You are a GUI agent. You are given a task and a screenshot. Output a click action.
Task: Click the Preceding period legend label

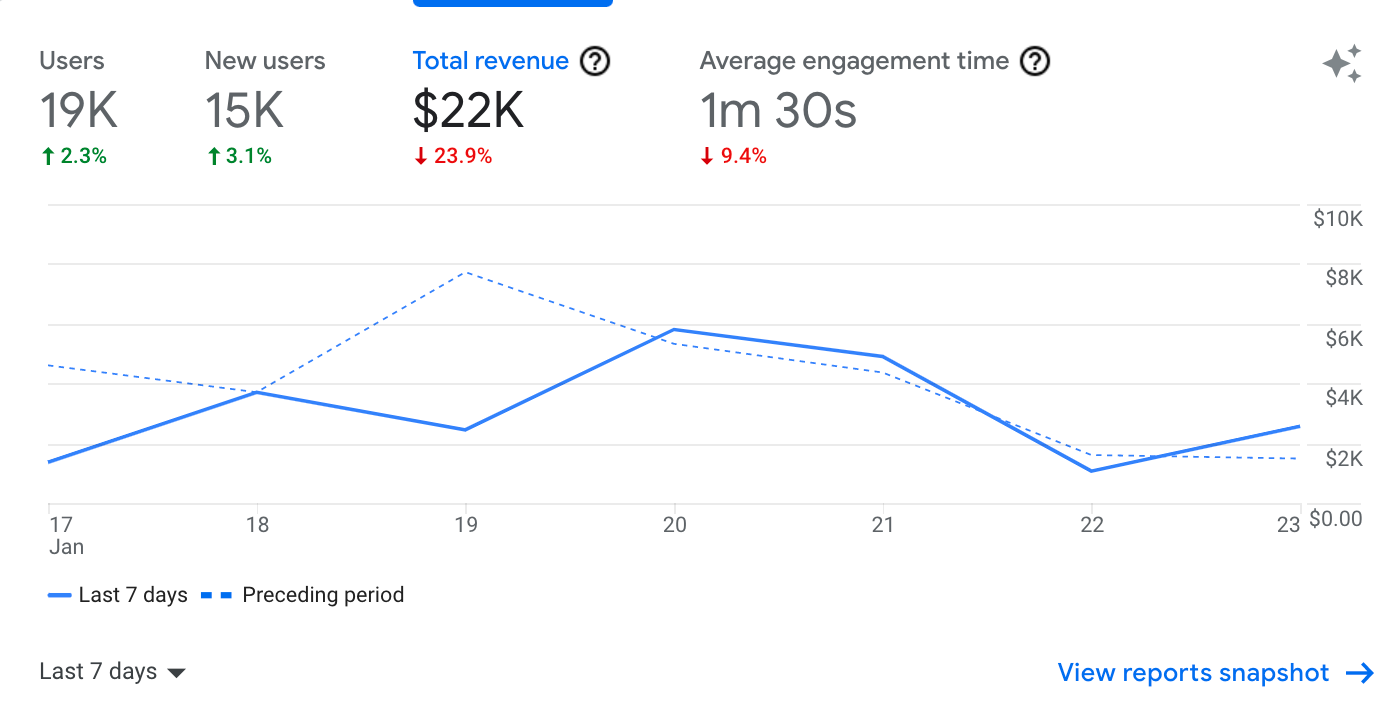pos(323,595)
